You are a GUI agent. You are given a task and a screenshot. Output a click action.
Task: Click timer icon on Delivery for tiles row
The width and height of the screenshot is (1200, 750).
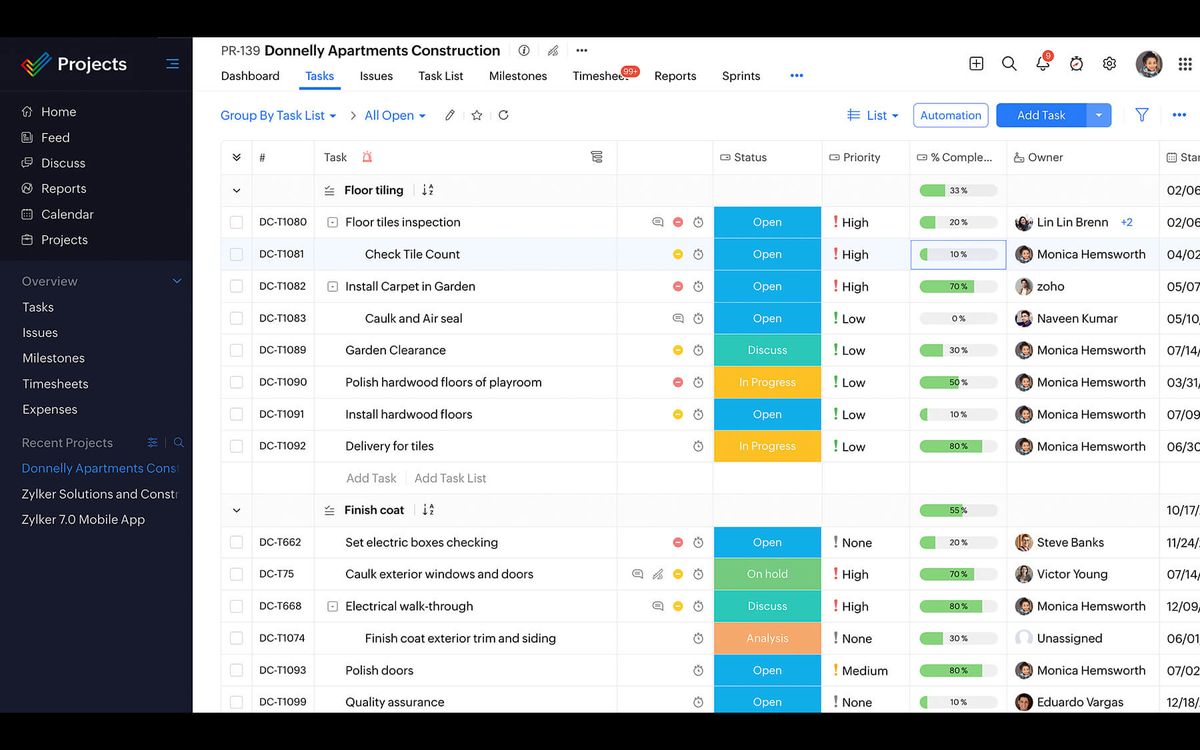(x=698, y=446)
